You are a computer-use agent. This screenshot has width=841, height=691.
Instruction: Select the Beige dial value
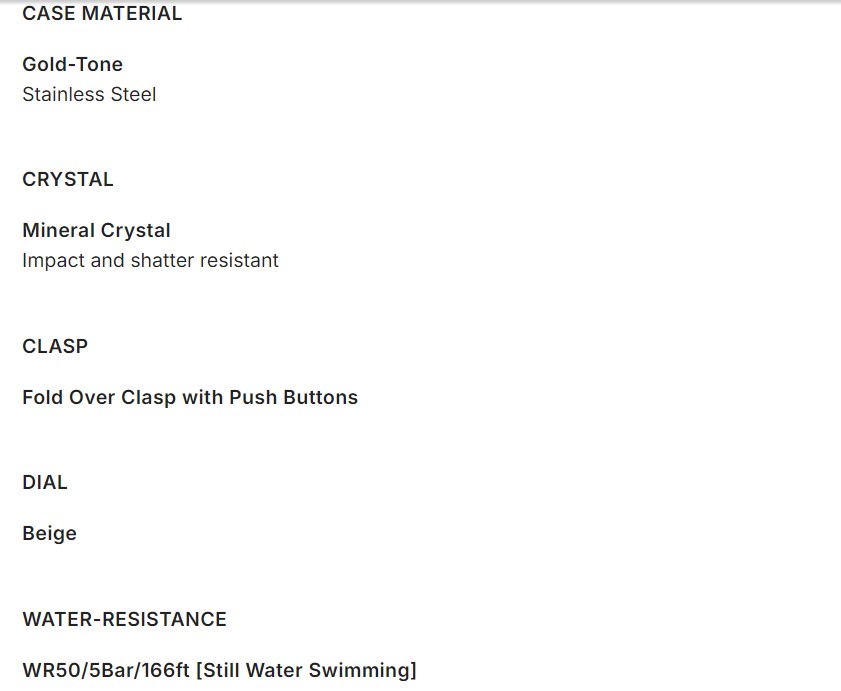49,534
